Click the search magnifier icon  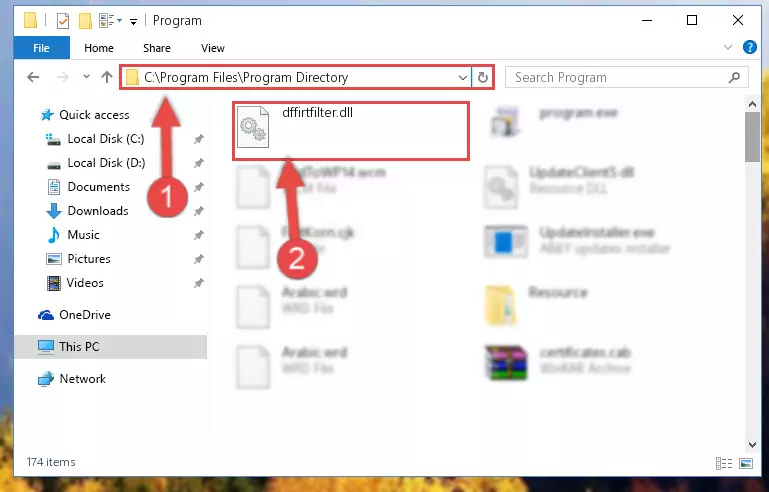coord(734,78)
